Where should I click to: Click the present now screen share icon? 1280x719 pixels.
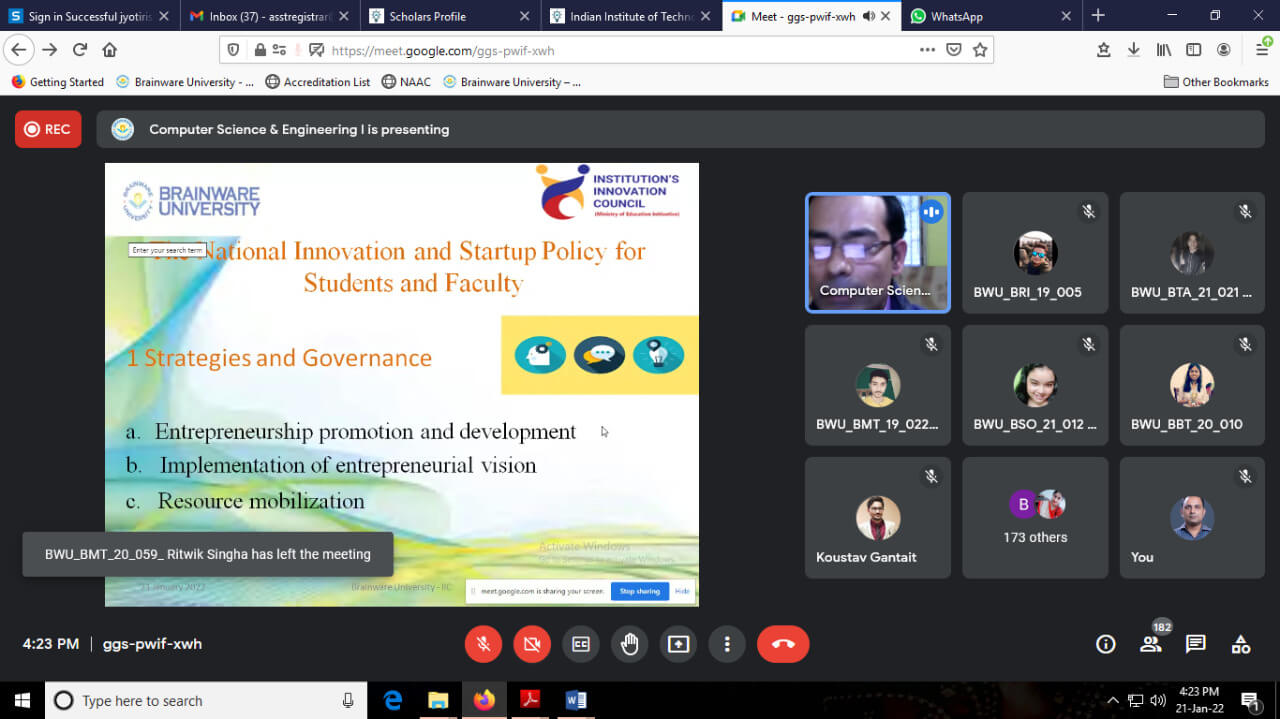(679, 644)
